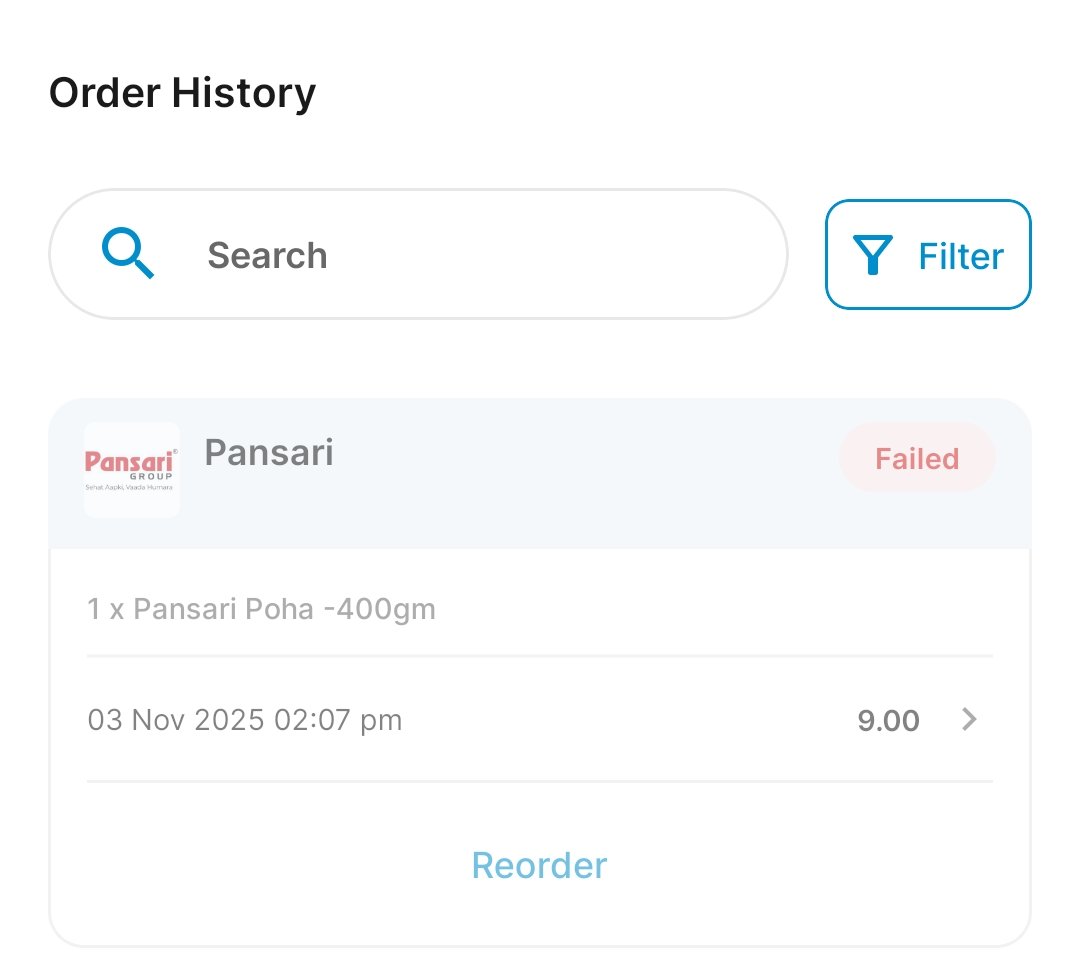Click the funnel icon on Filter
Image resolution: width=1080 pixels, height=963 pixels.
pos(873,256)
